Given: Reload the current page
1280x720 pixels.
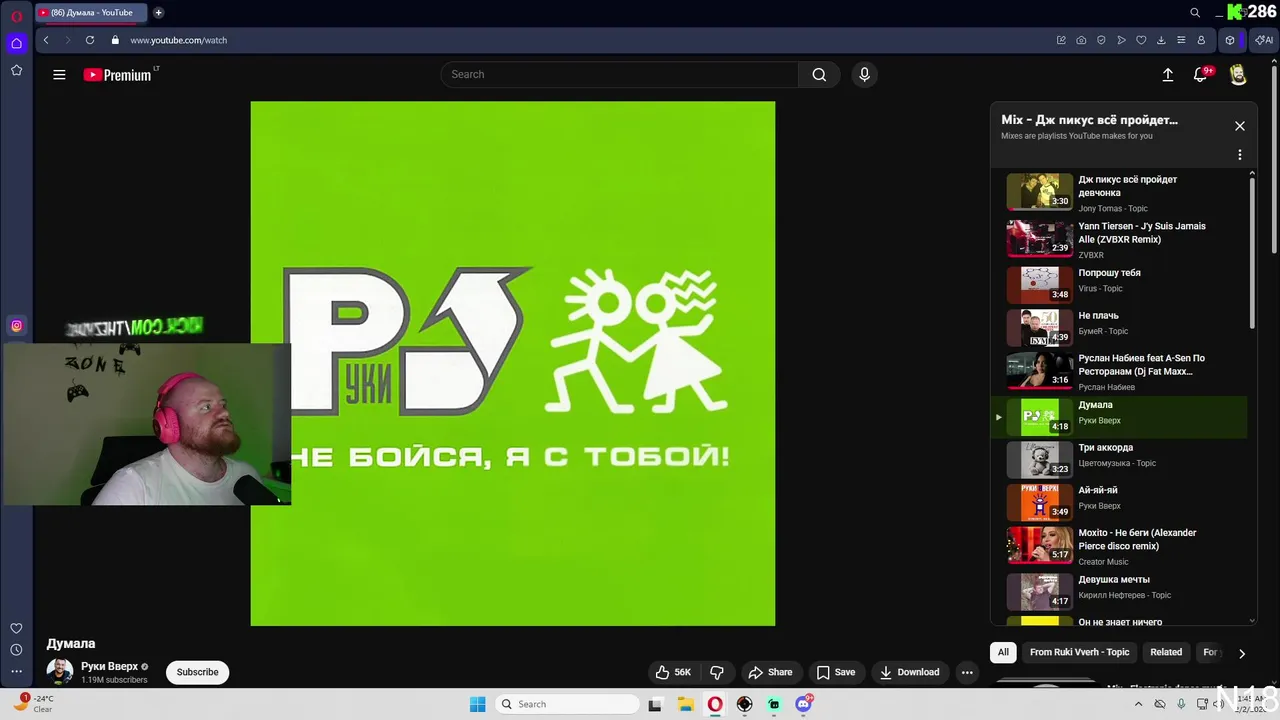Looking at the screenshot, I should pos(90,40).
